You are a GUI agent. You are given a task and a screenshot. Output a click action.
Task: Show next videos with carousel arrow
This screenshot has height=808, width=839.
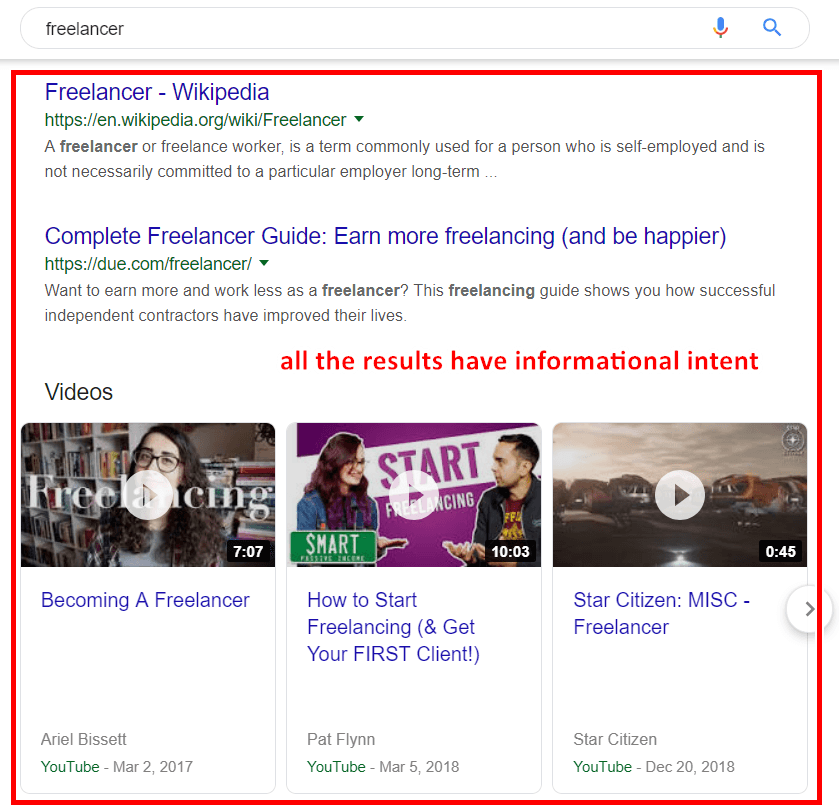[x=810, y=608]
